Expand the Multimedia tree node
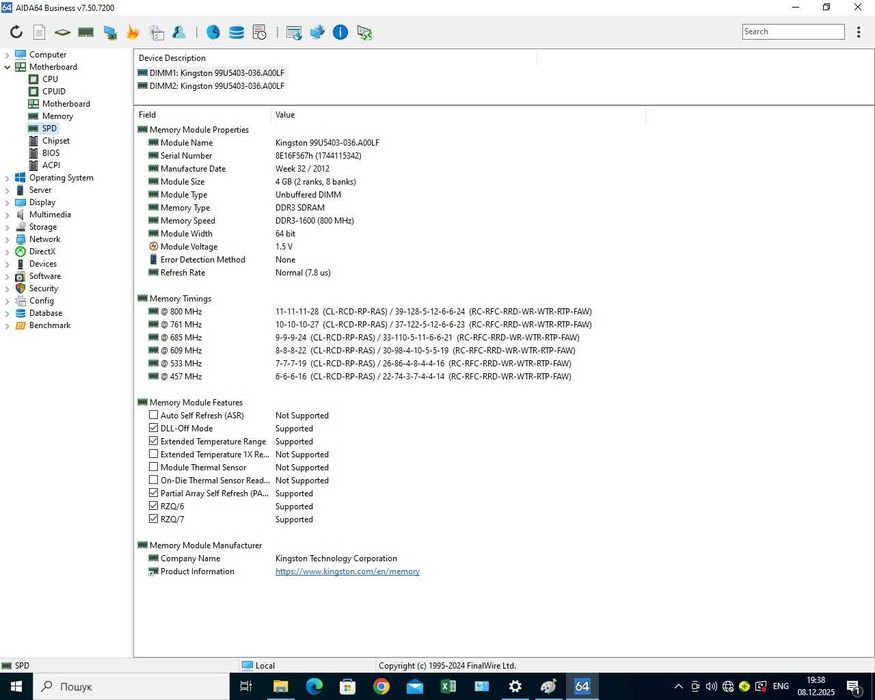Viewport: 875px width, 700px height. pyautogui.click(x=7, y=215)
